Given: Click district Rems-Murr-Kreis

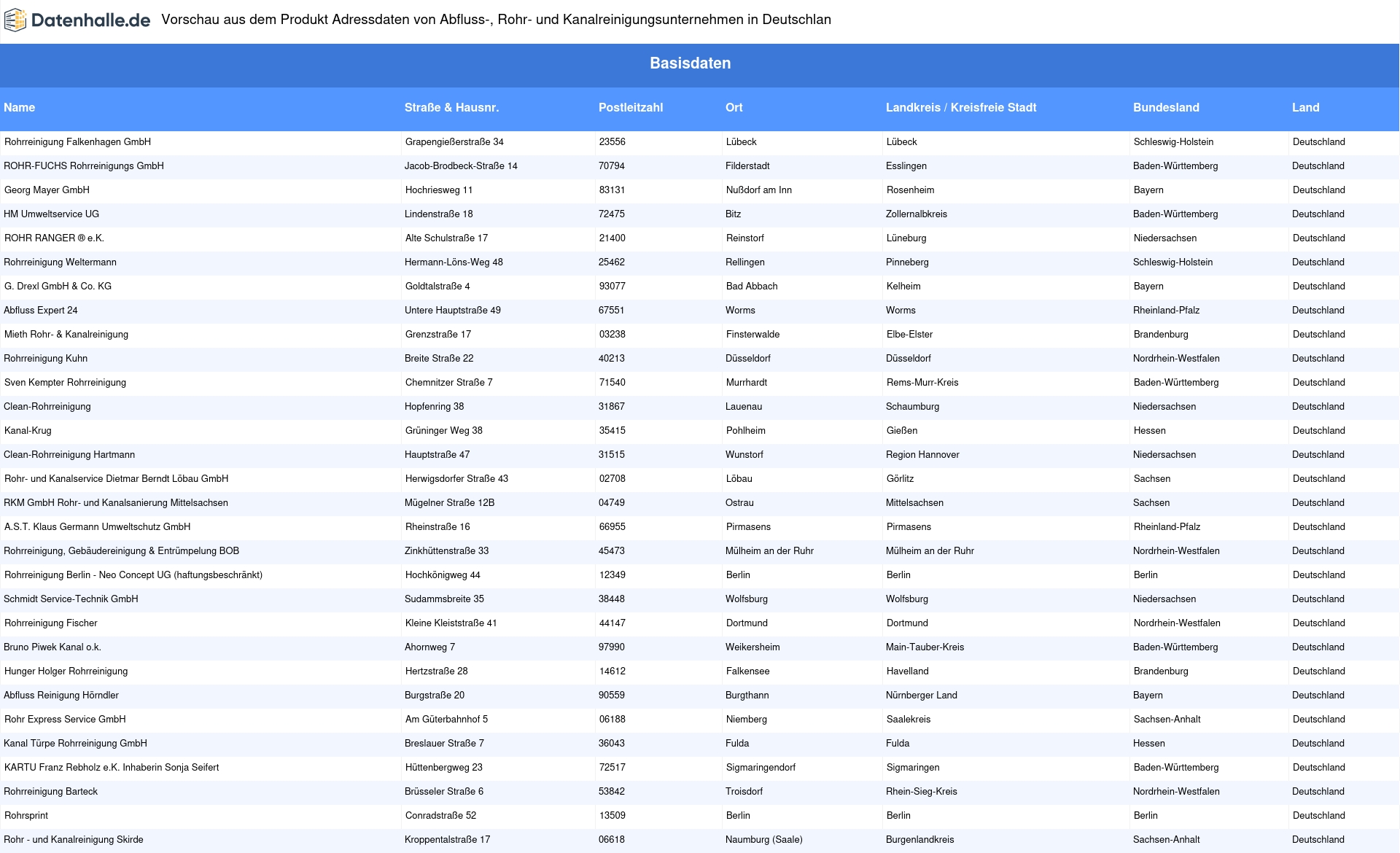Looking at the screenshot, I should (x=922, y=383).
